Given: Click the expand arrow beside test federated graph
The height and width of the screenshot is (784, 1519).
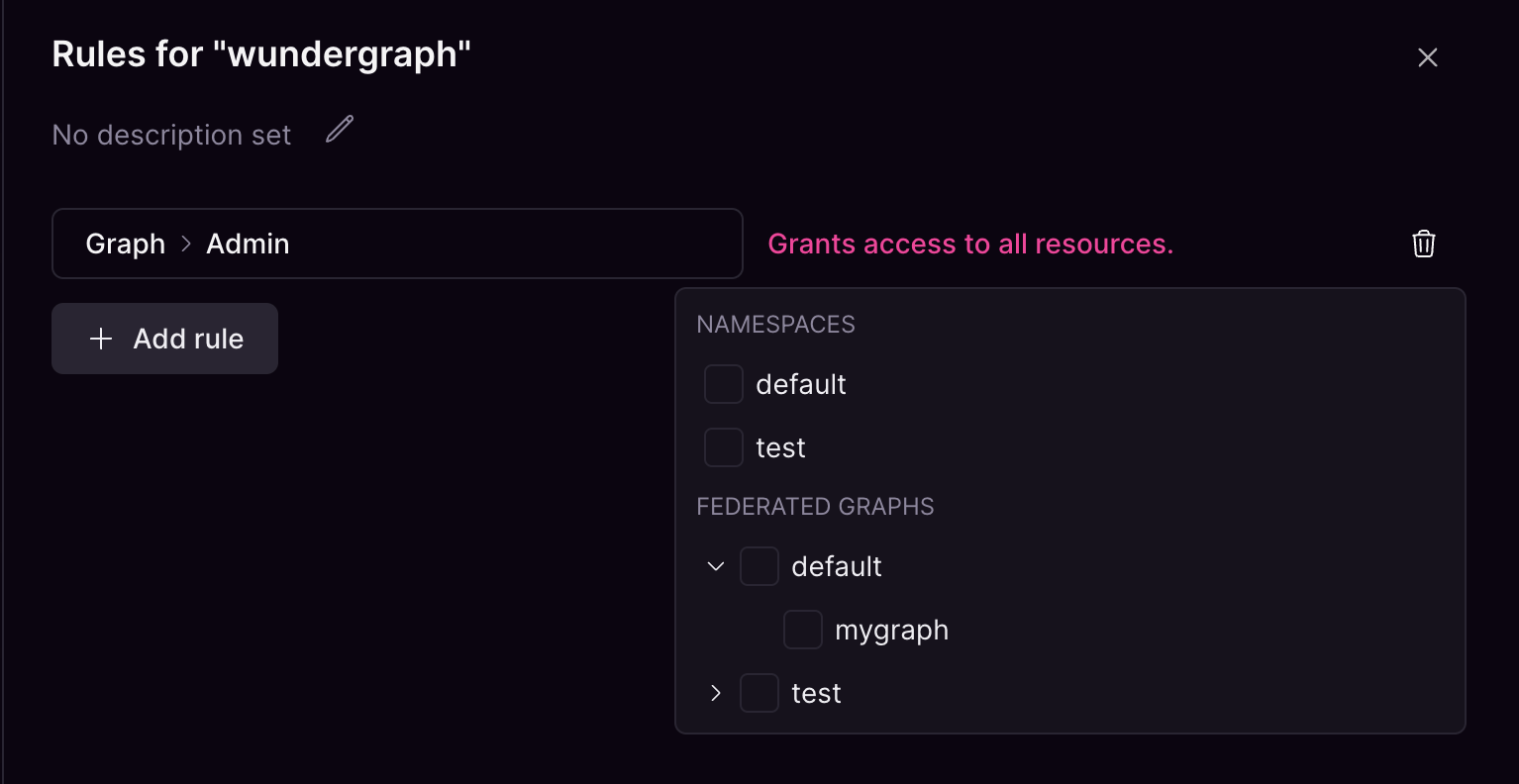Looking at the screenshot, I should coord(715,693).
